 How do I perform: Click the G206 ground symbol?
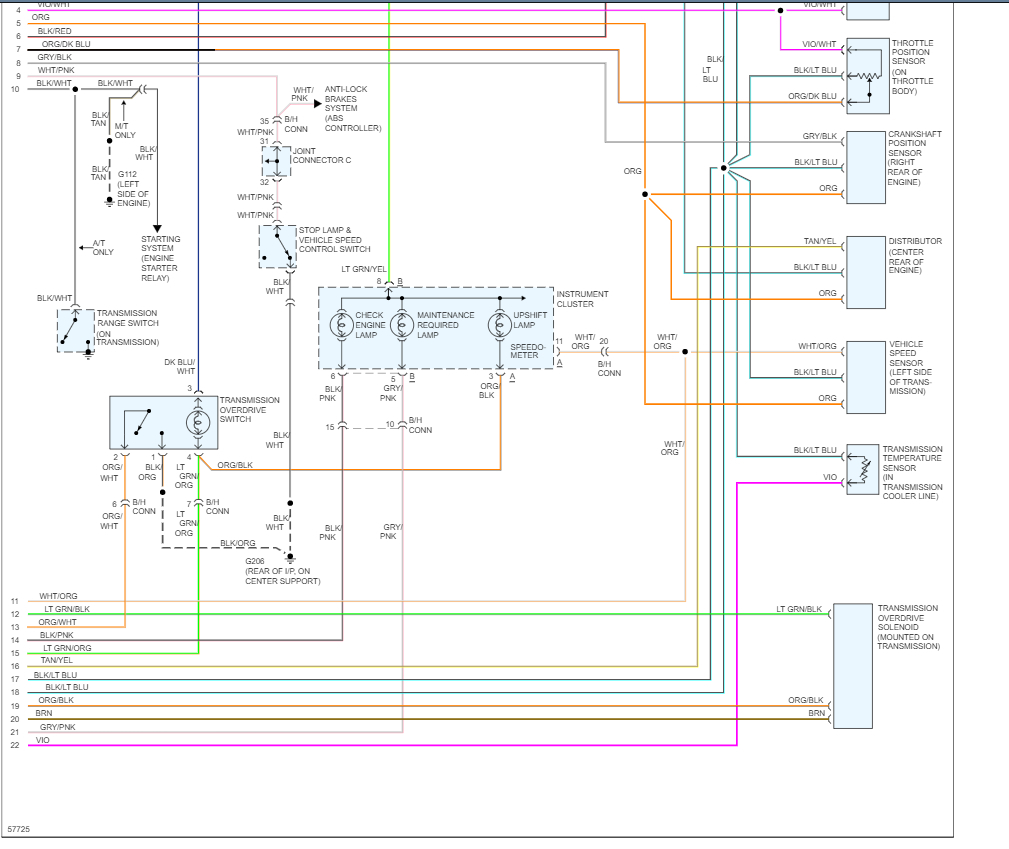pos(289,556)
